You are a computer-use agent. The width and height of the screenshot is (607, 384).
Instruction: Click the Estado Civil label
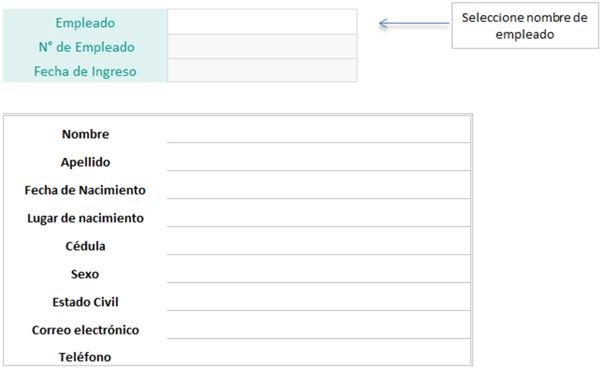(x=86, y=302)
